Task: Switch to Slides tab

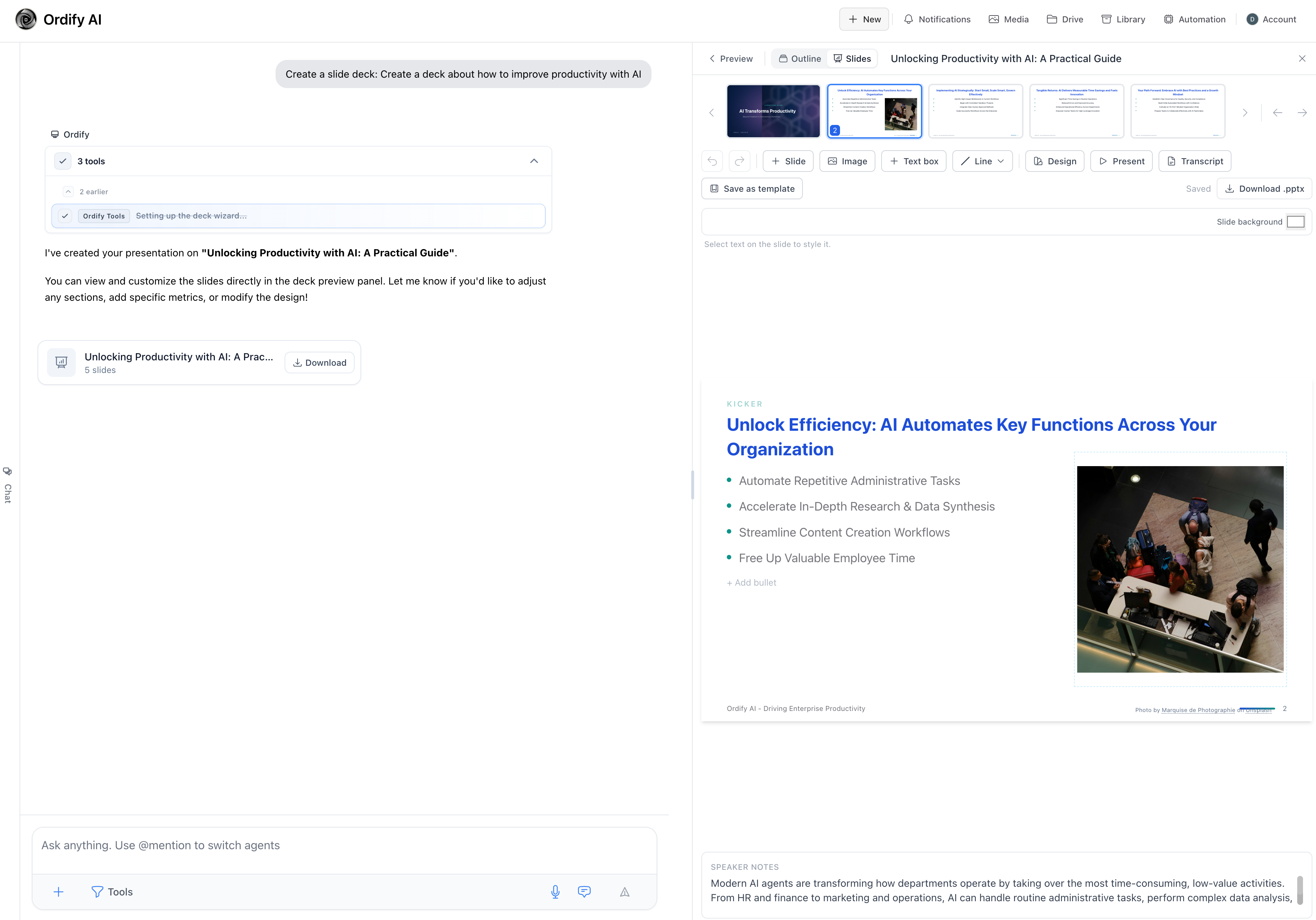Action: click(x=852, y=58)
